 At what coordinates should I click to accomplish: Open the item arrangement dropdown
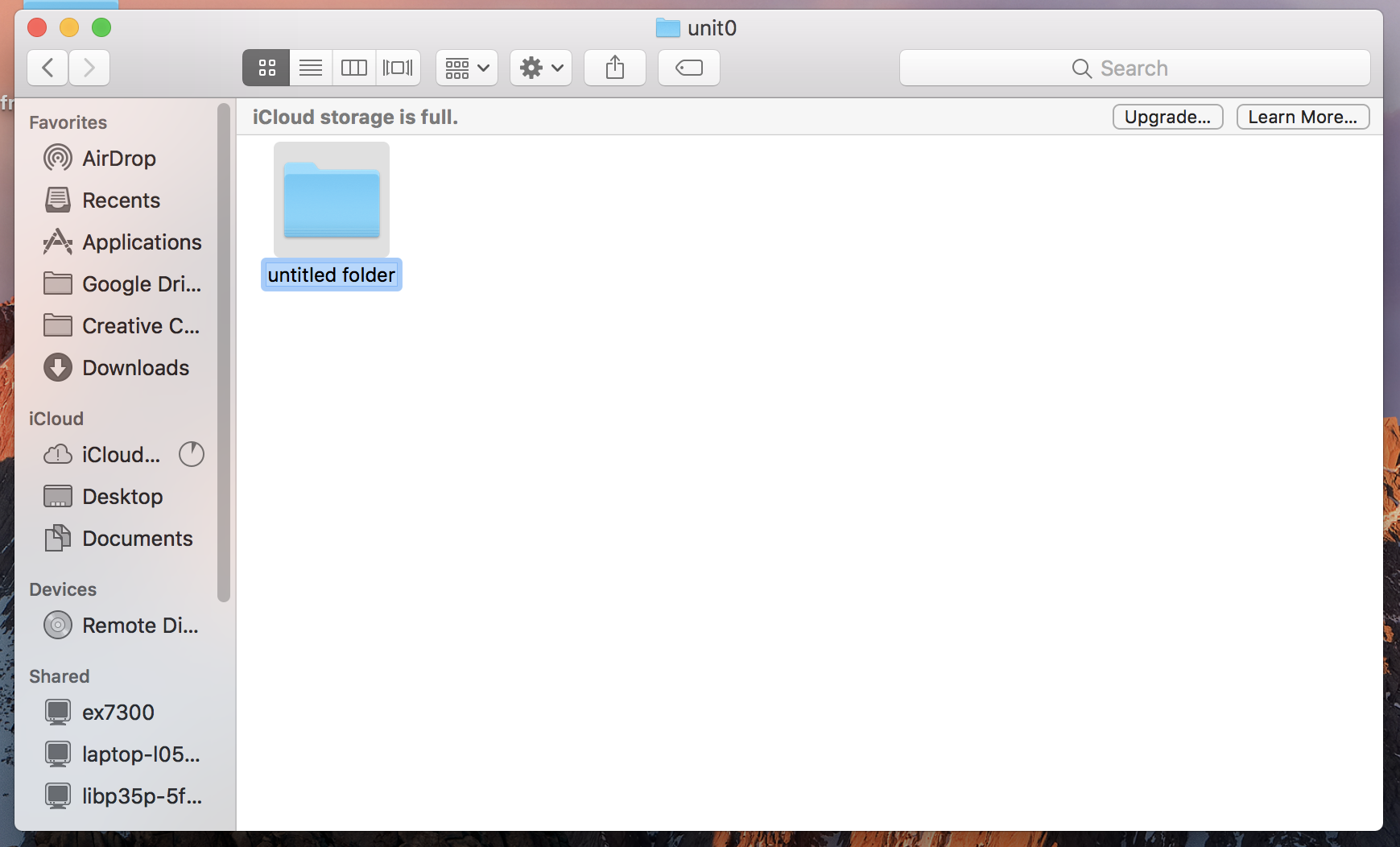pos(467,68)
